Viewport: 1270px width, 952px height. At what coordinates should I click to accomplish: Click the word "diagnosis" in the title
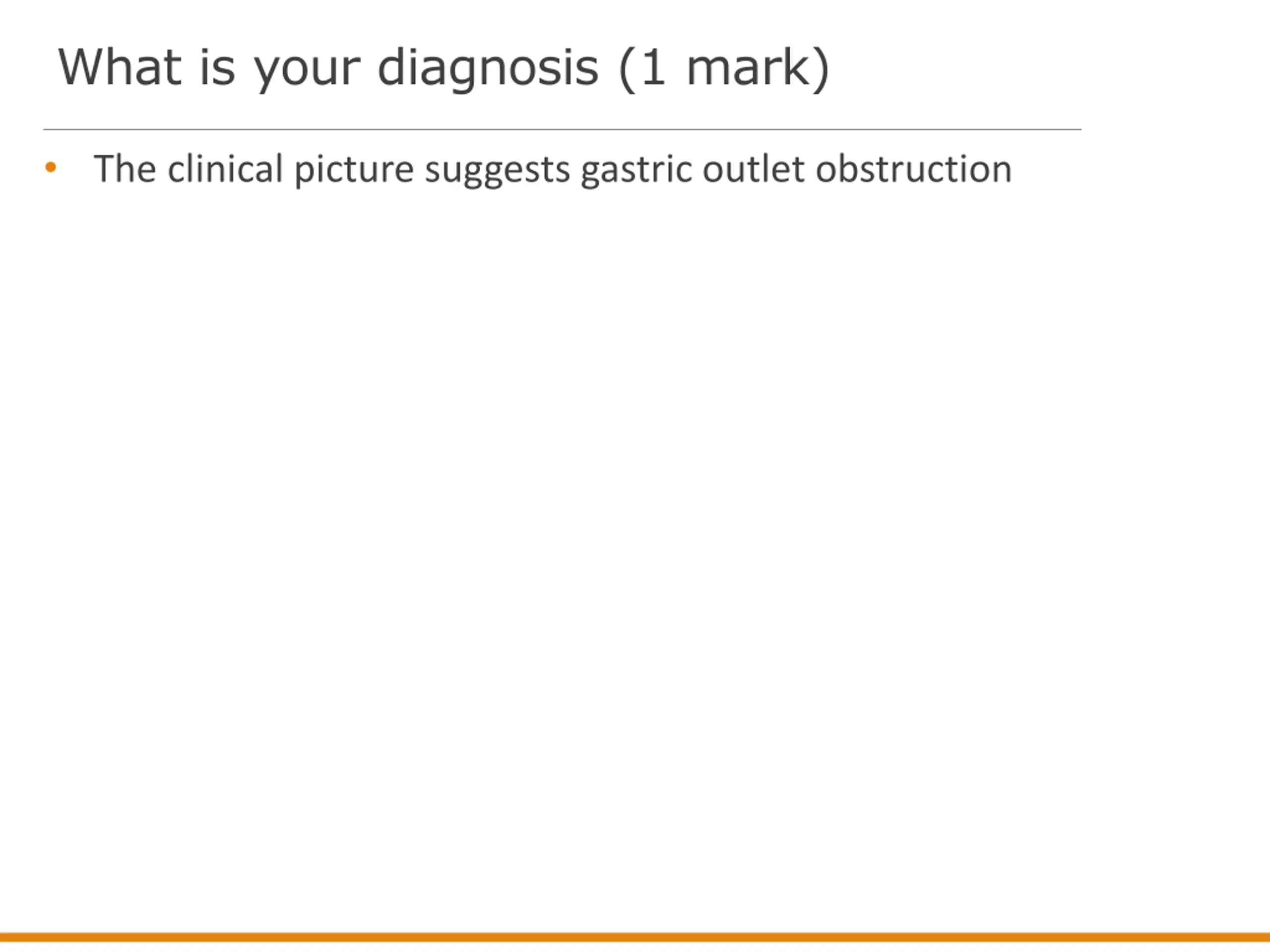pos(488,68)
